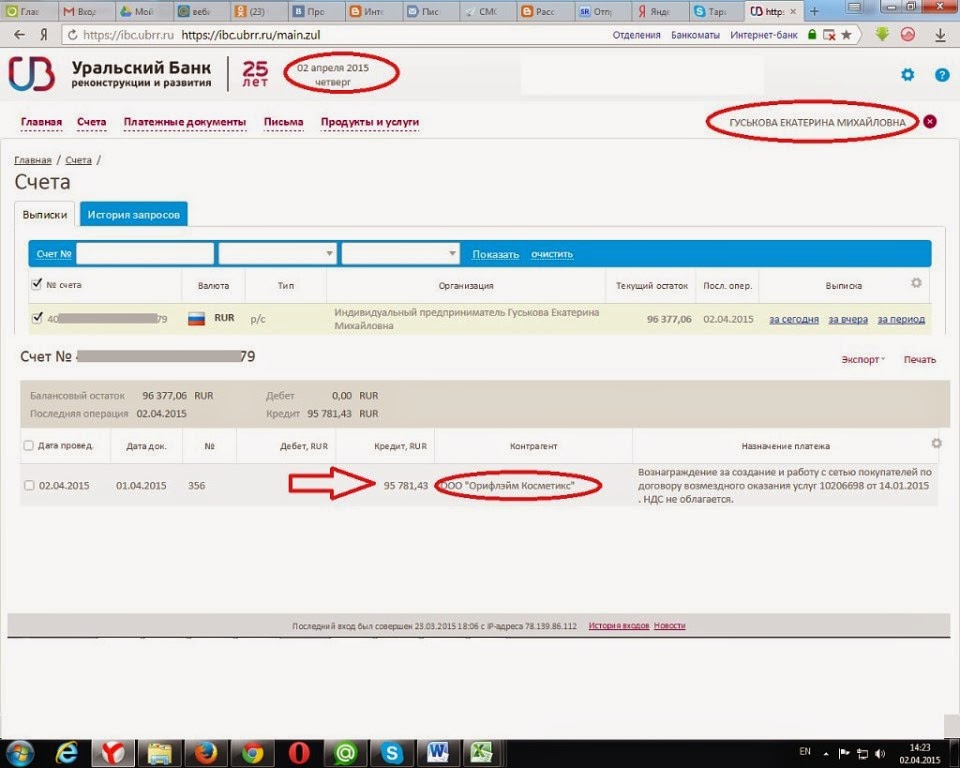The width and height of the screenshot is (960, 768).
Task: Click the Главная breadcrumb link
Action: click(x=33, y=160)
